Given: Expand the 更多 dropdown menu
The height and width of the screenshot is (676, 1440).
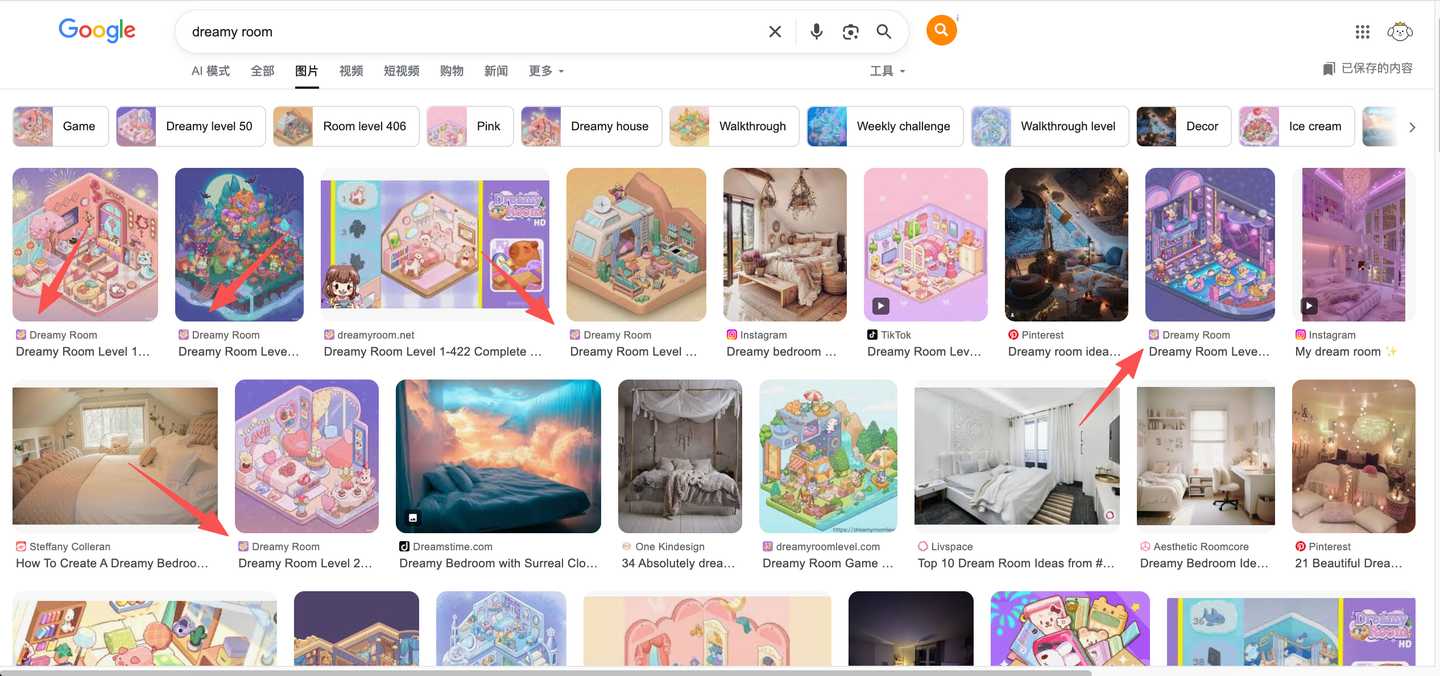Looking at the screenshot, I should click(546, 71).
